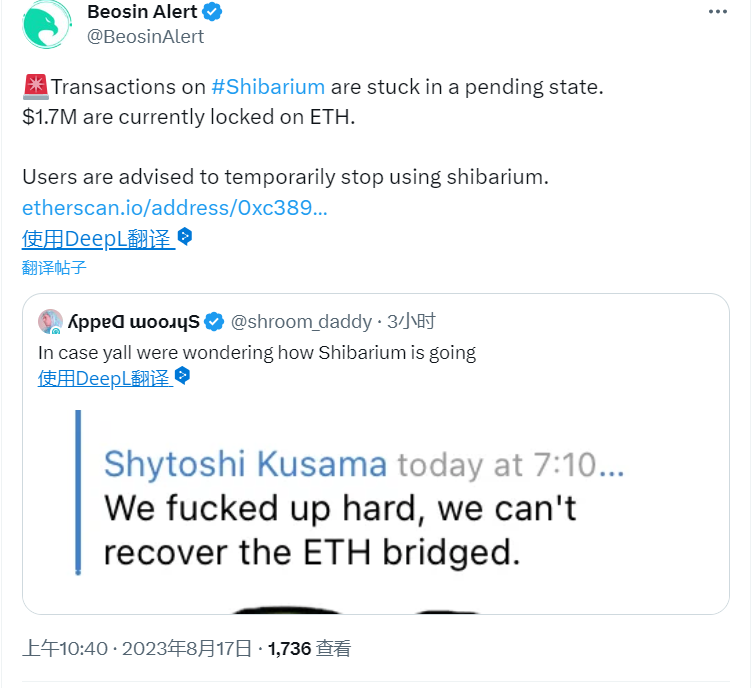Click the top 使用DeepL翻译 link
Screen dimensions: 755x688
[x=96, y=238]
